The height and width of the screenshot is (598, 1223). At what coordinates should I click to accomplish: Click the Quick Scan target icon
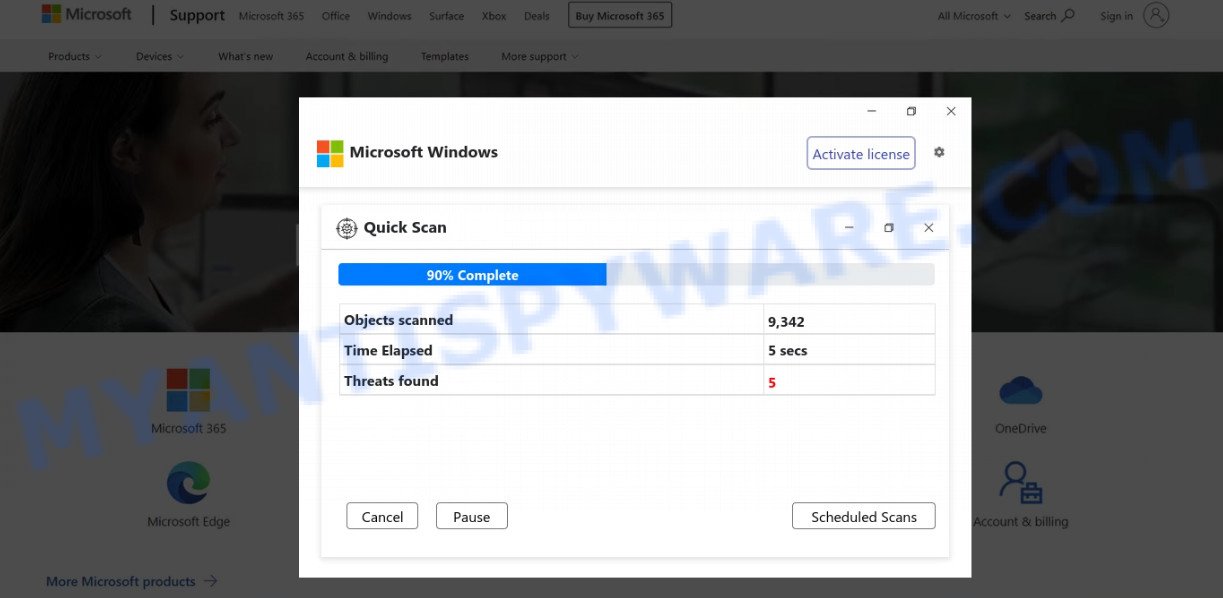click(x=346, y=228)
